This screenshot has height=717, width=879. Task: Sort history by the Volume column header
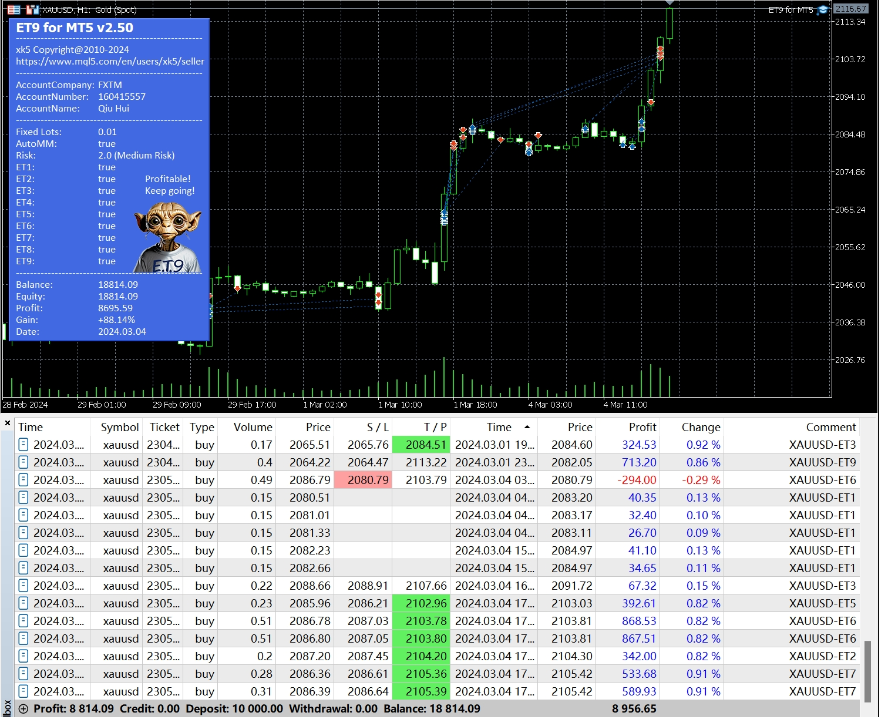coord(253,427)
